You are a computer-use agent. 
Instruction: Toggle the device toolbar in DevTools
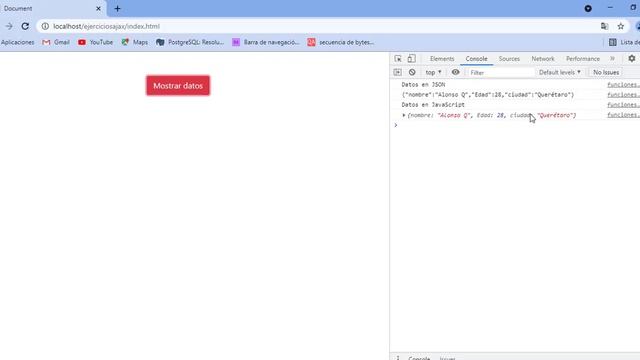tap(411, 58)
